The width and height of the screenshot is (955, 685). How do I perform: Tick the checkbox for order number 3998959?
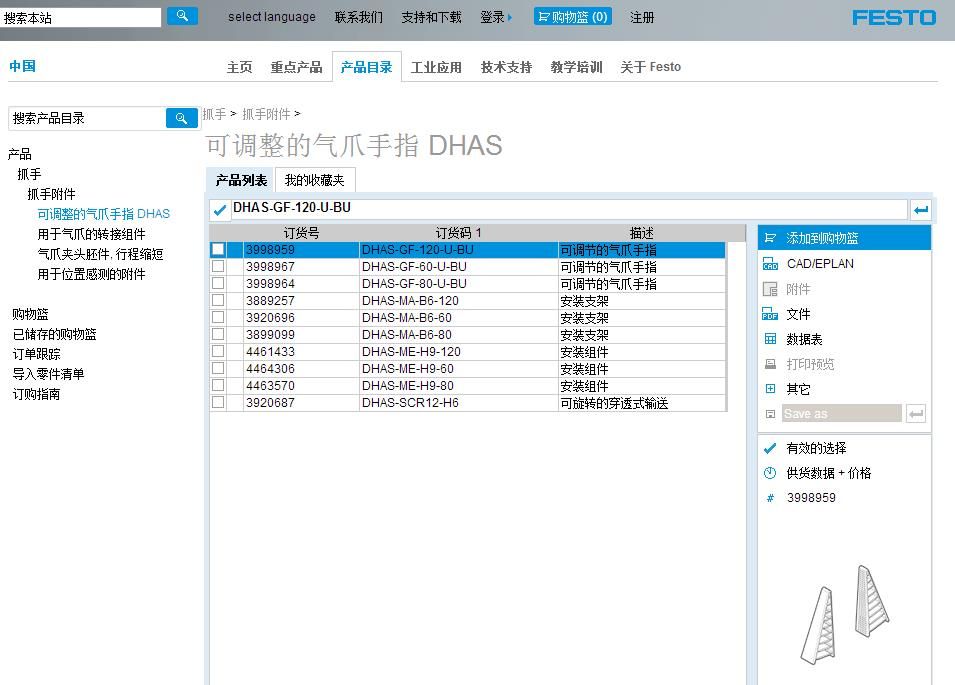218,250
